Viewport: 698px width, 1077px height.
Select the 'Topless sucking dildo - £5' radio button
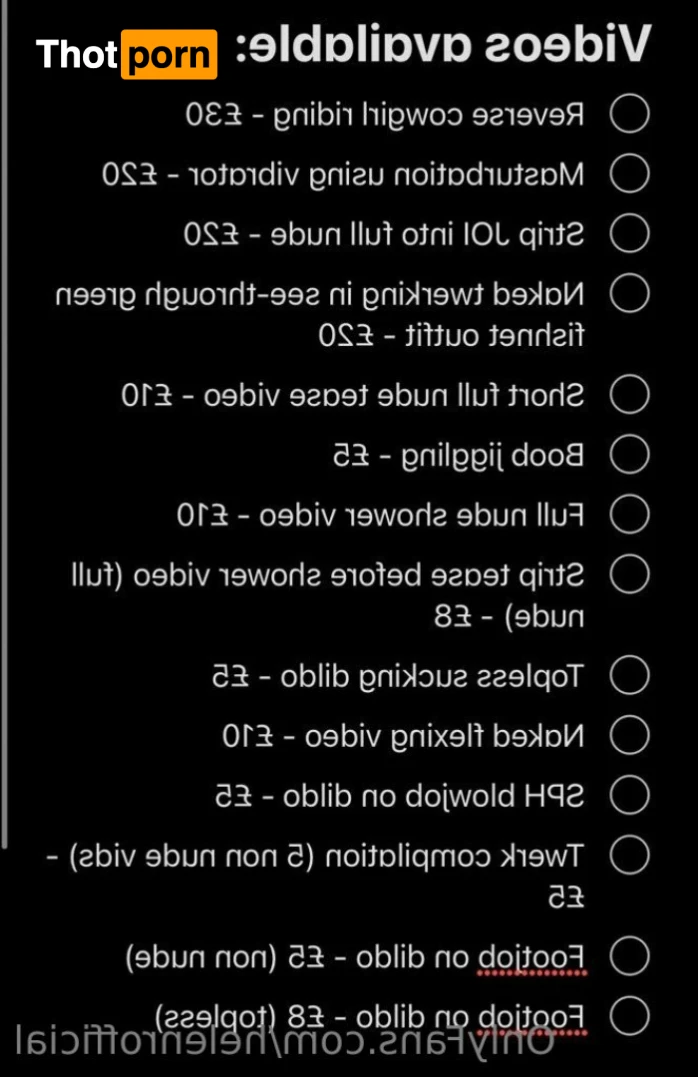(x=631, y=676)
